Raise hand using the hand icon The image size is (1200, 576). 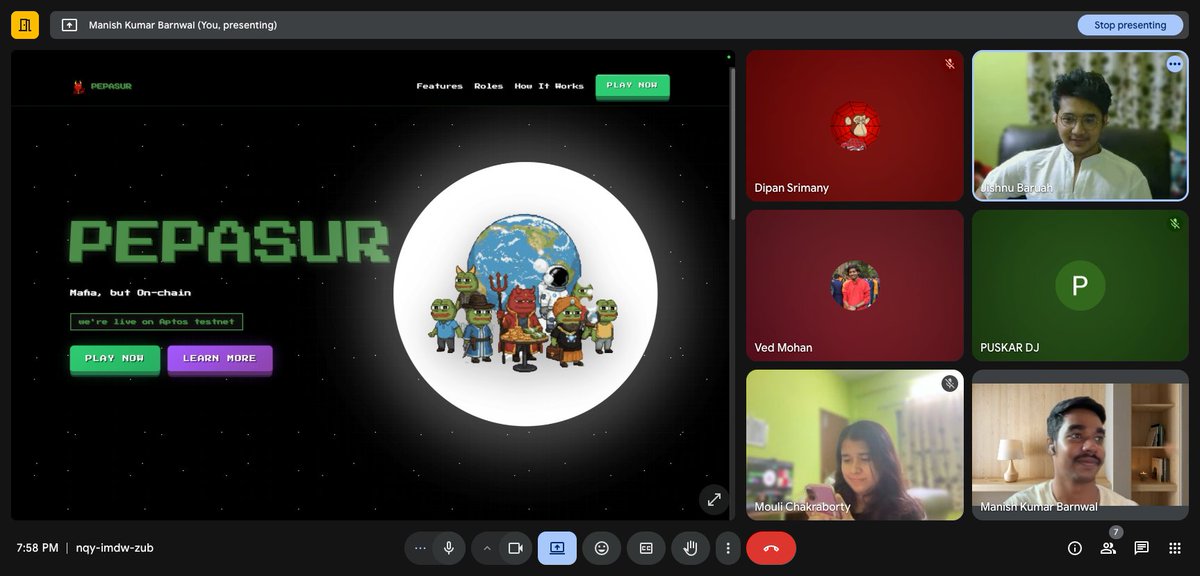pos(690,548)
